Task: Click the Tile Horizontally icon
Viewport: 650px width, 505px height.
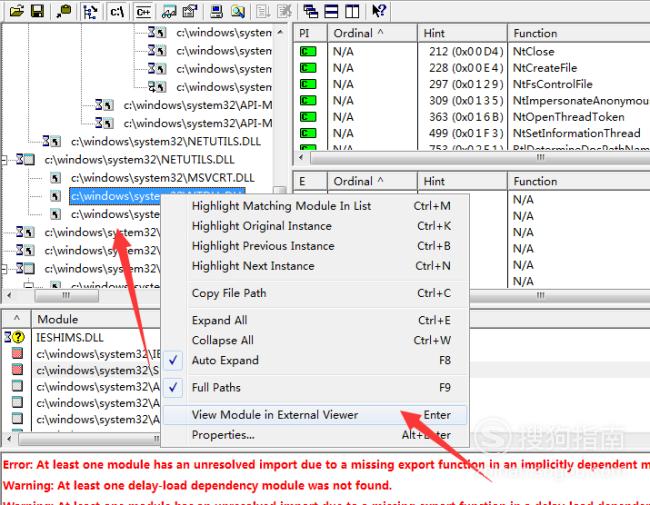Action: click(331, 11)
